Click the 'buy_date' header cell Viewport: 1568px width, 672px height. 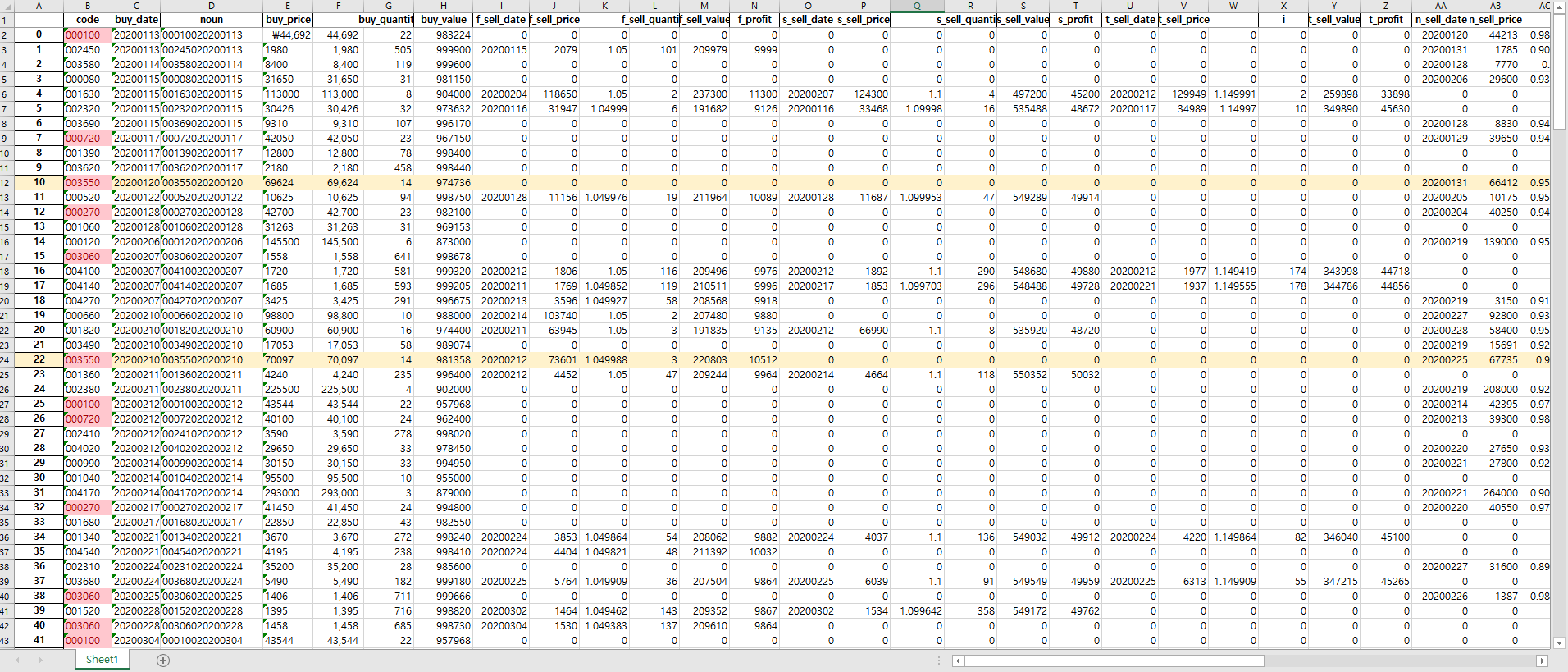pyautogui.click(x=136, y=20)
